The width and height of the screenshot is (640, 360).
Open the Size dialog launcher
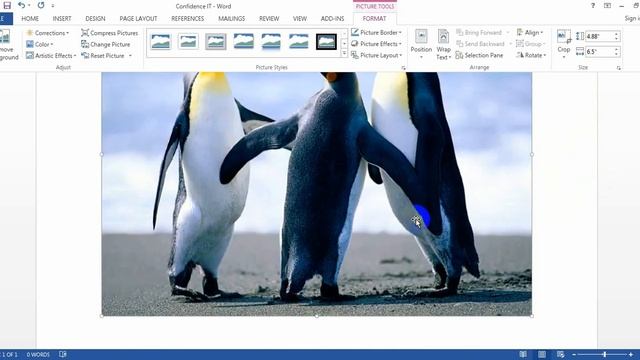coord(618,68)
